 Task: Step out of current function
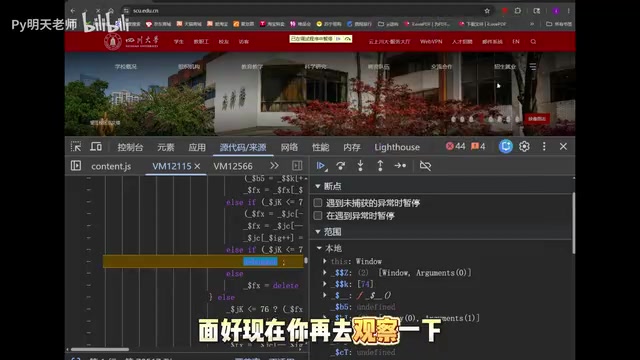pos(380,166)
